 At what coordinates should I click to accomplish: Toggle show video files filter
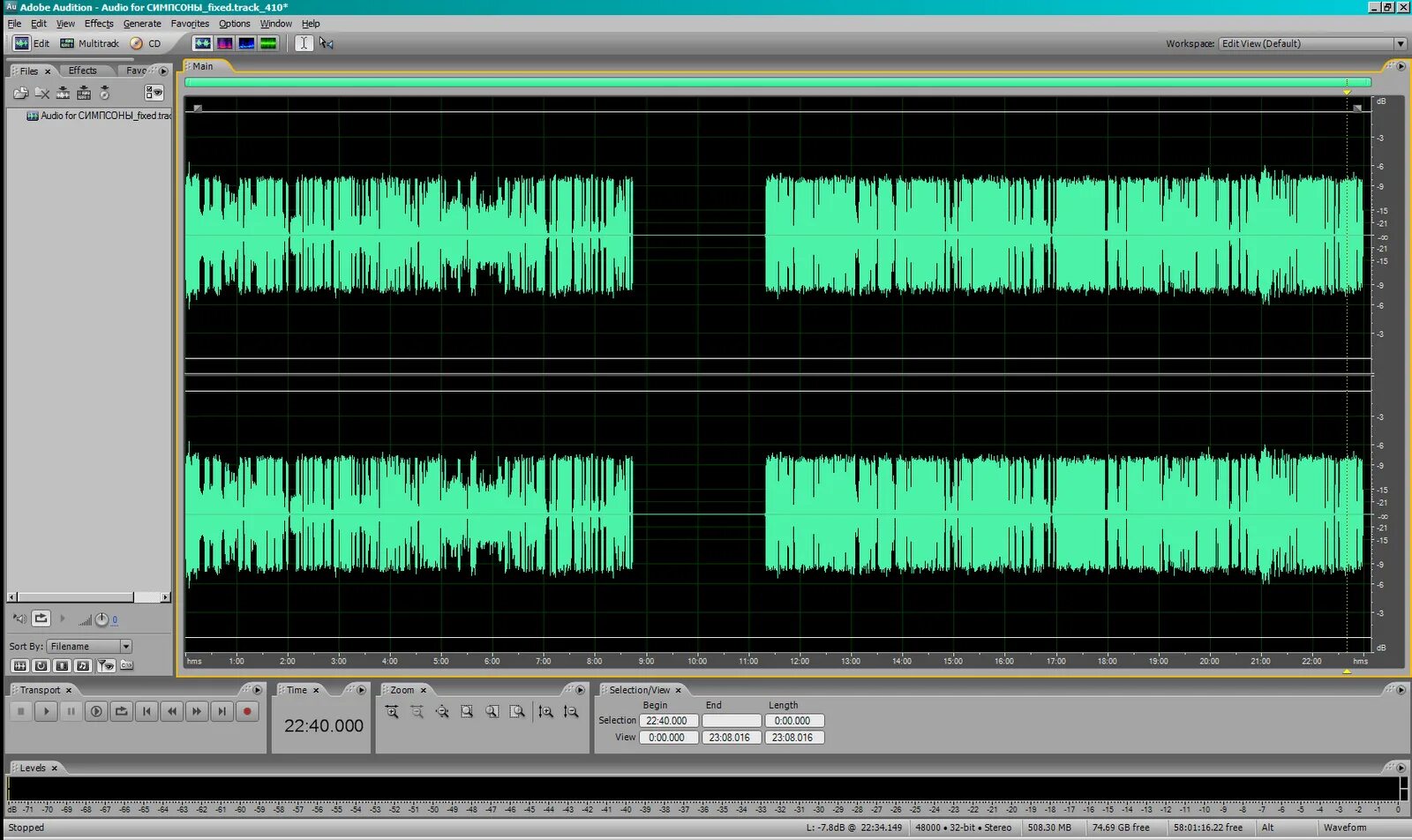coord(62,665)
